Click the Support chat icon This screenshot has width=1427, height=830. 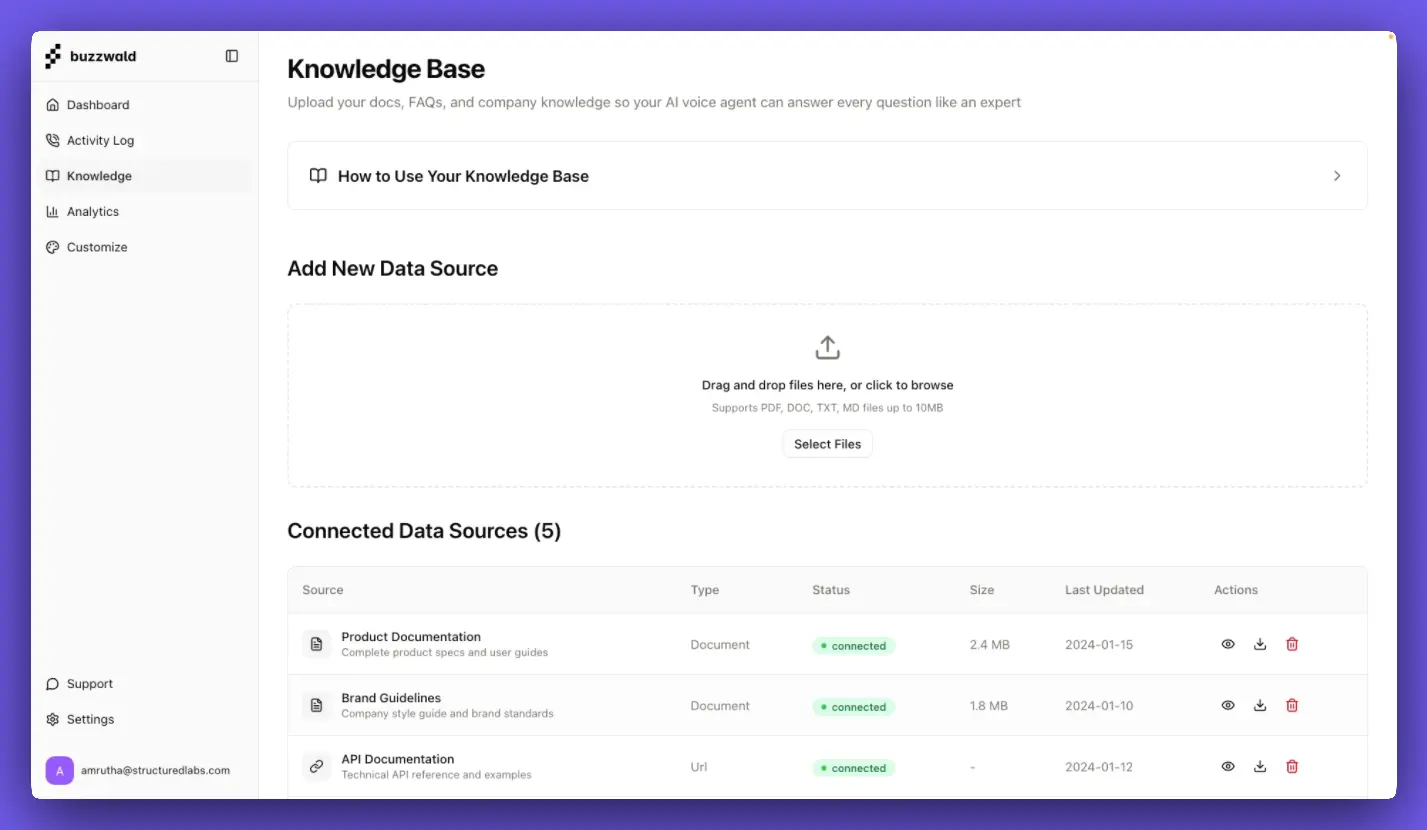point(53,683)
